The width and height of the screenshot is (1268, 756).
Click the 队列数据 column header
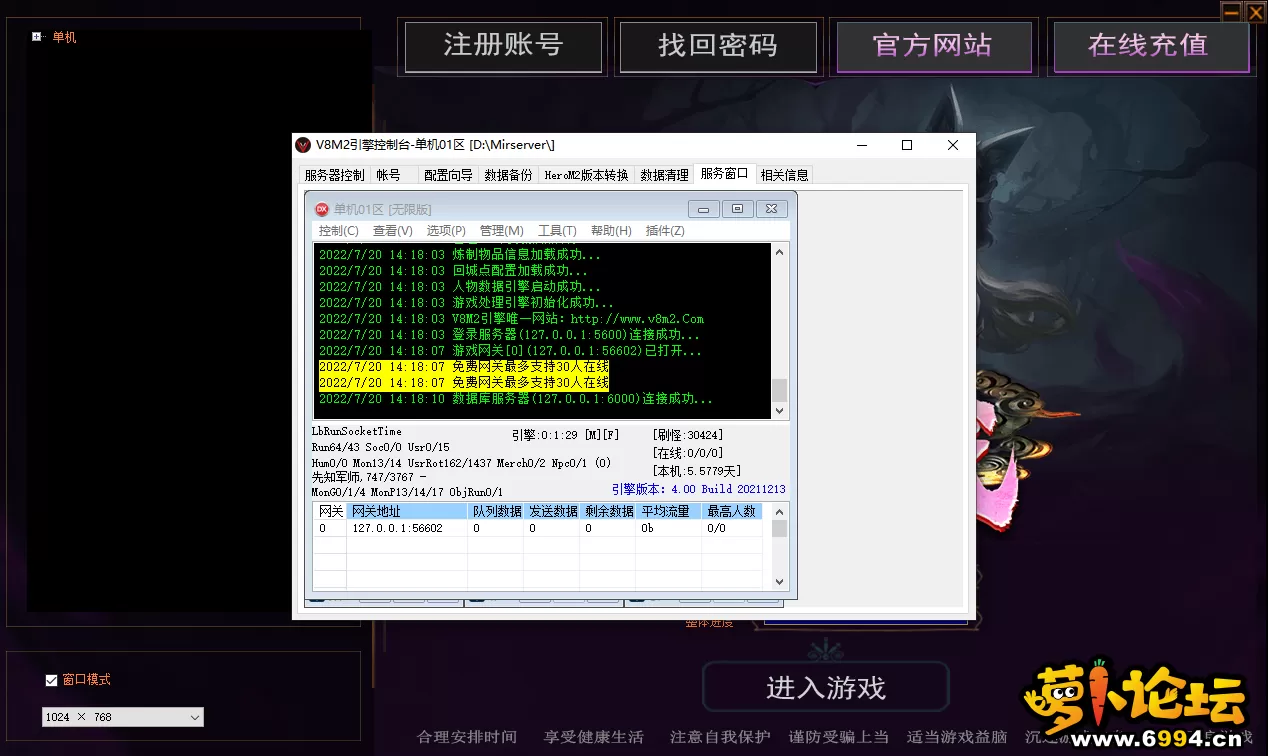(497, 511)
